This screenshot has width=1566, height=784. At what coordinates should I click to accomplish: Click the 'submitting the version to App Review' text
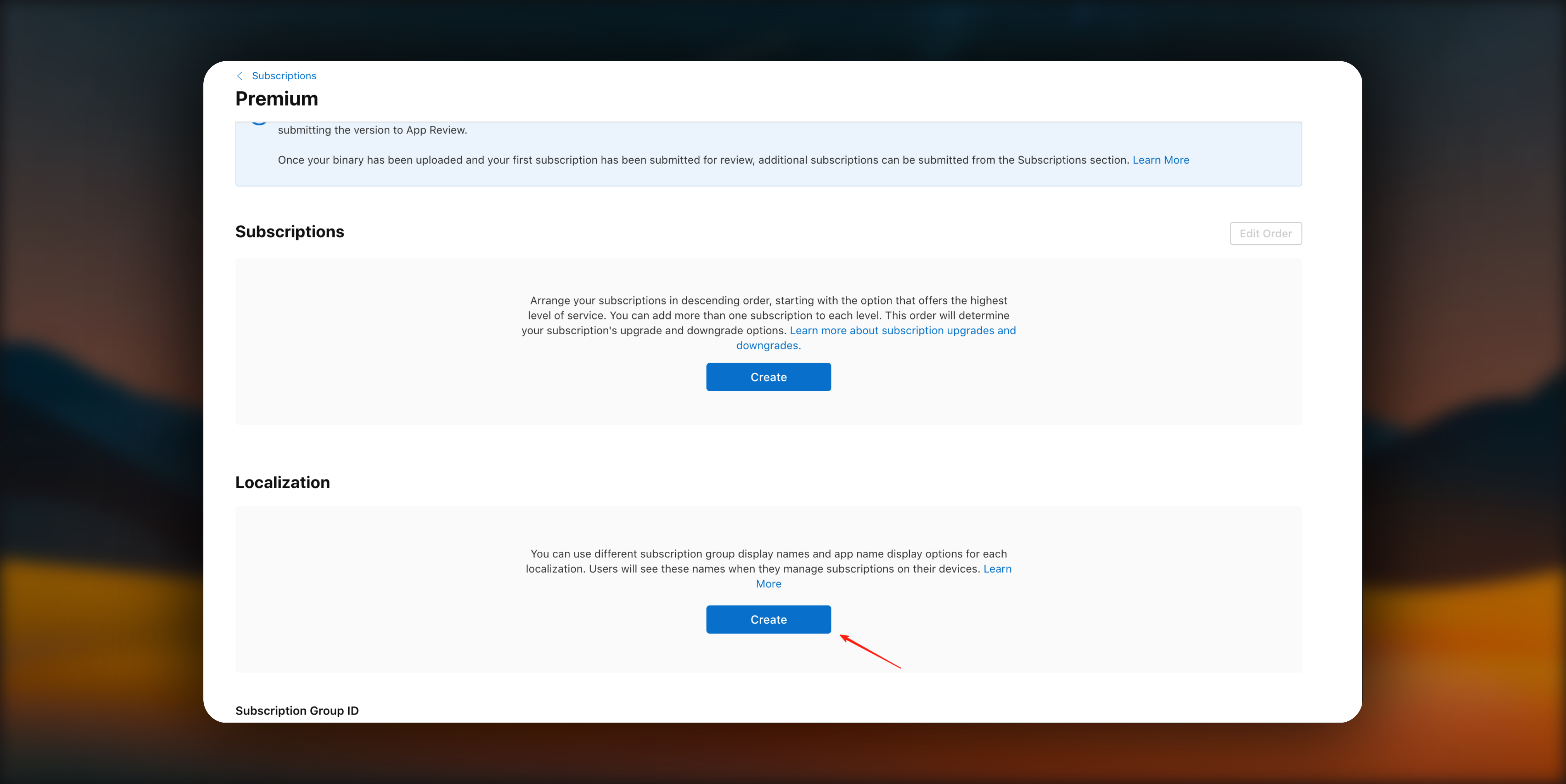pos(372,130)
